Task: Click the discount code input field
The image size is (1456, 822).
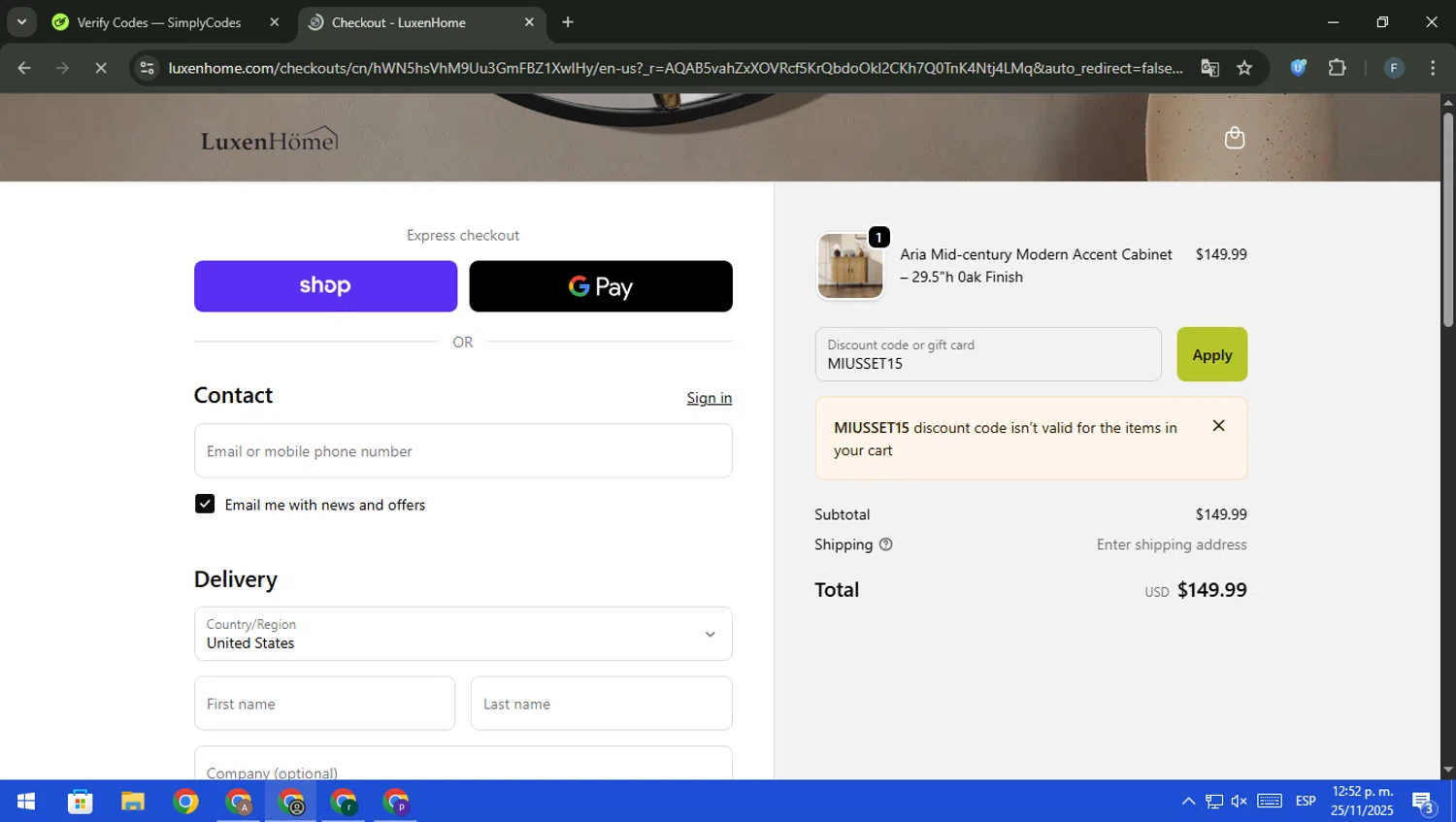Action: [x=988, y=354]
